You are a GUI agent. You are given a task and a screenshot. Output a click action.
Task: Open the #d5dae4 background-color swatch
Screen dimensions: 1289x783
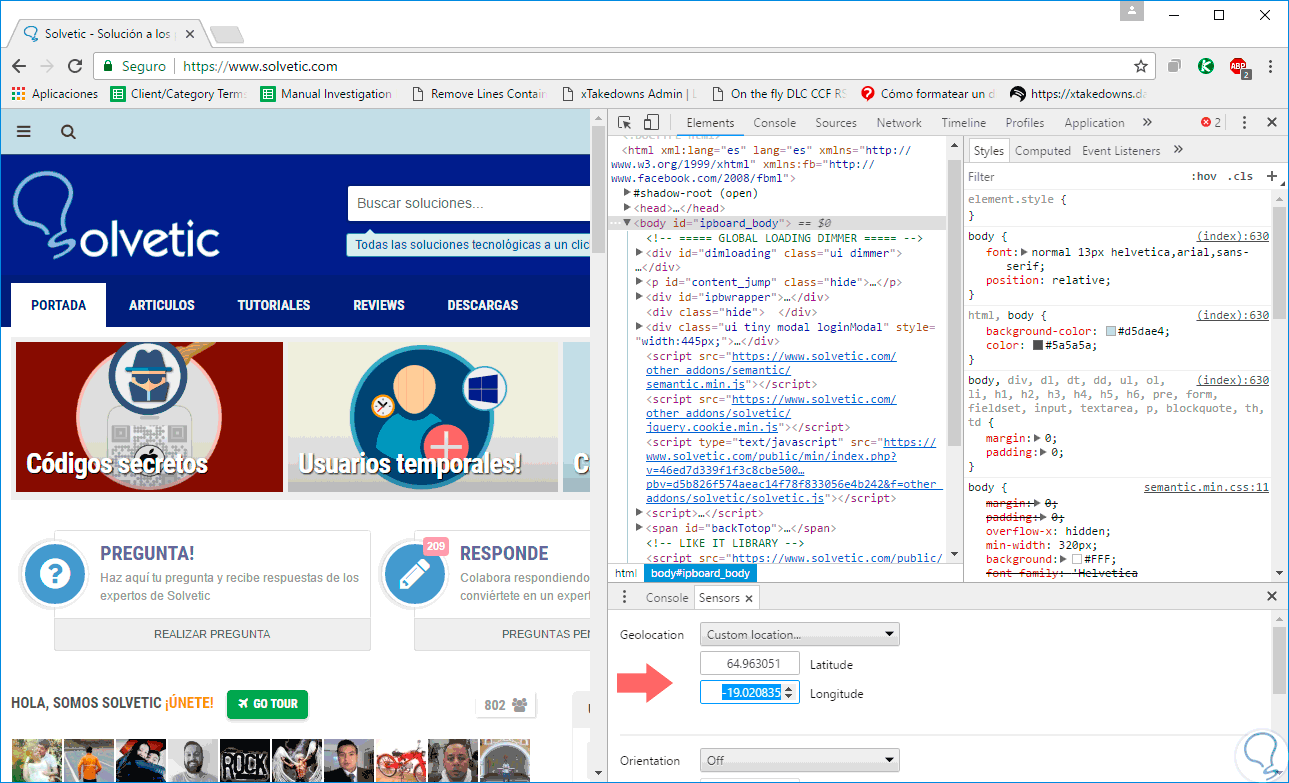click(1111, 331)
